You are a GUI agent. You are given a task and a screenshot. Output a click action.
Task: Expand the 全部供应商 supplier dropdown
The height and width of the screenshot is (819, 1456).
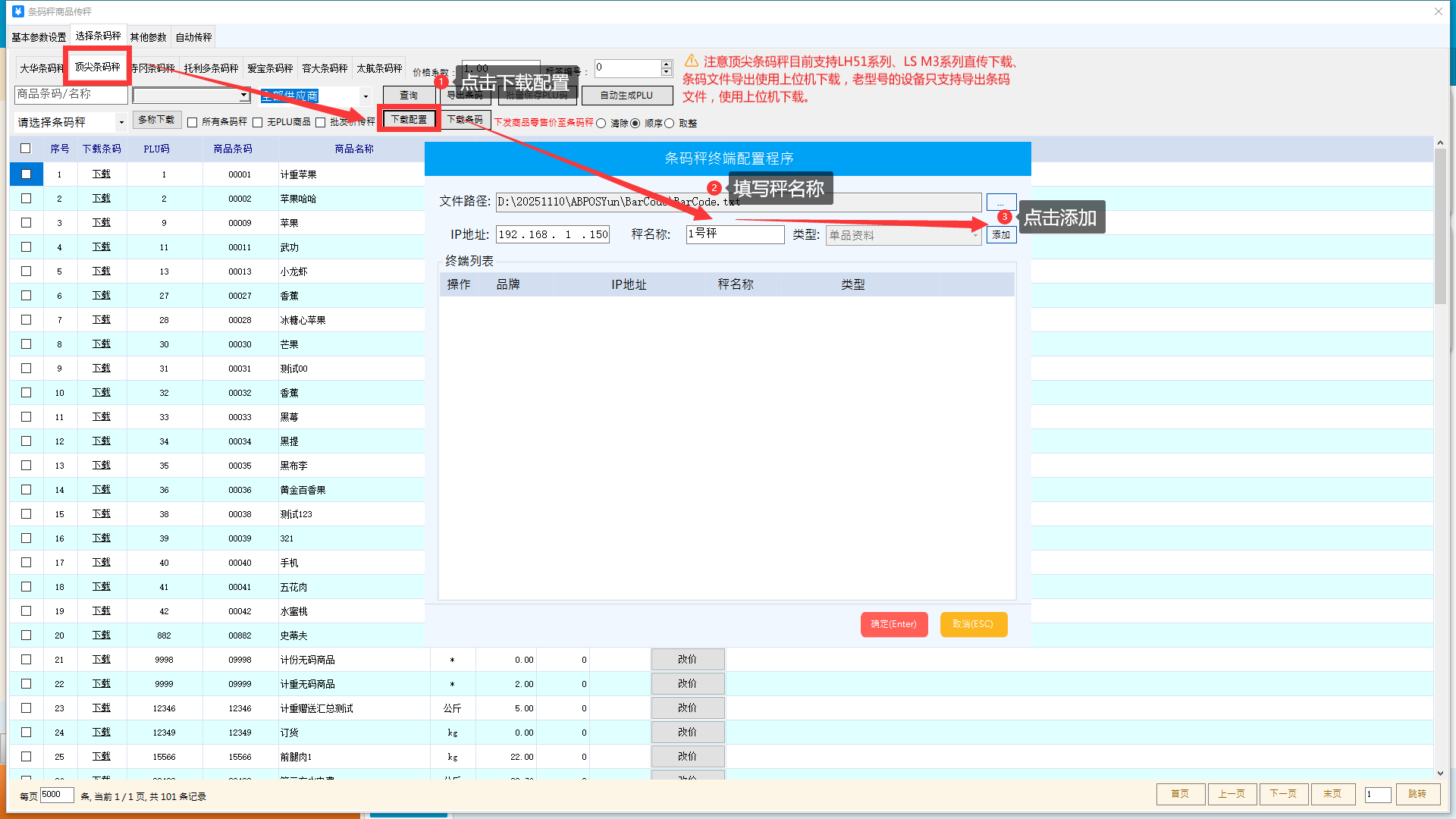coord(366,96)
